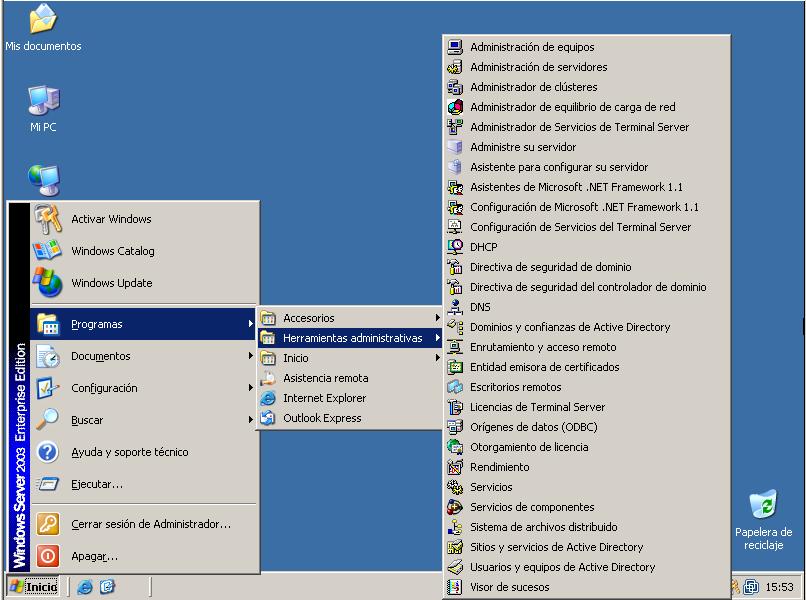Open network load balancing manager icon
The width and height of the screenshot is (806, 600).
tap(455, 107)
